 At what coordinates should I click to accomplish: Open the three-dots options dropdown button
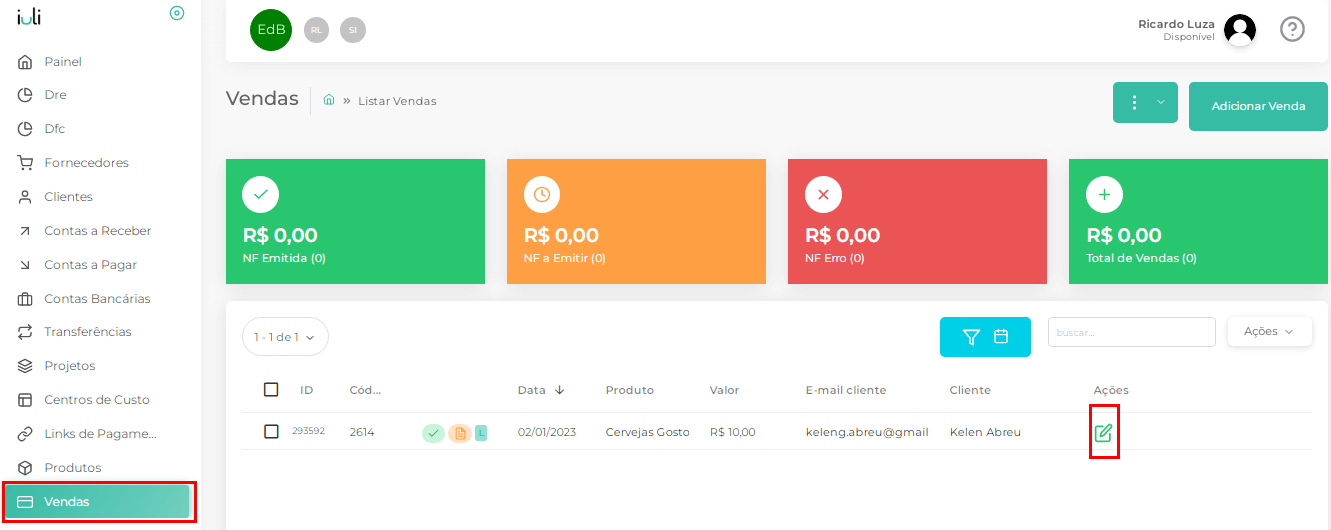coord(1145,102)
